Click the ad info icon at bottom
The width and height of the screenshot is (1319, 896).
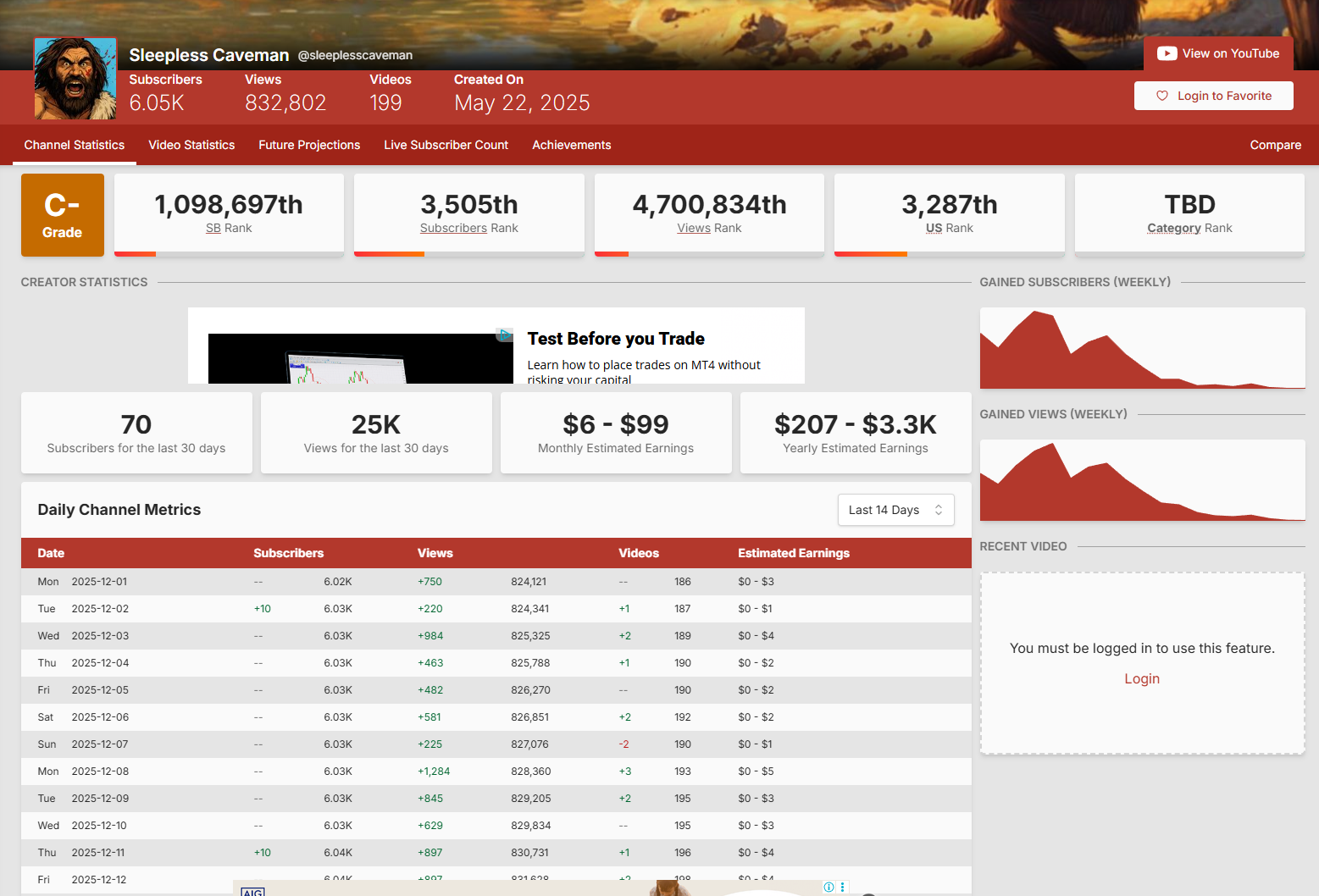829,887
